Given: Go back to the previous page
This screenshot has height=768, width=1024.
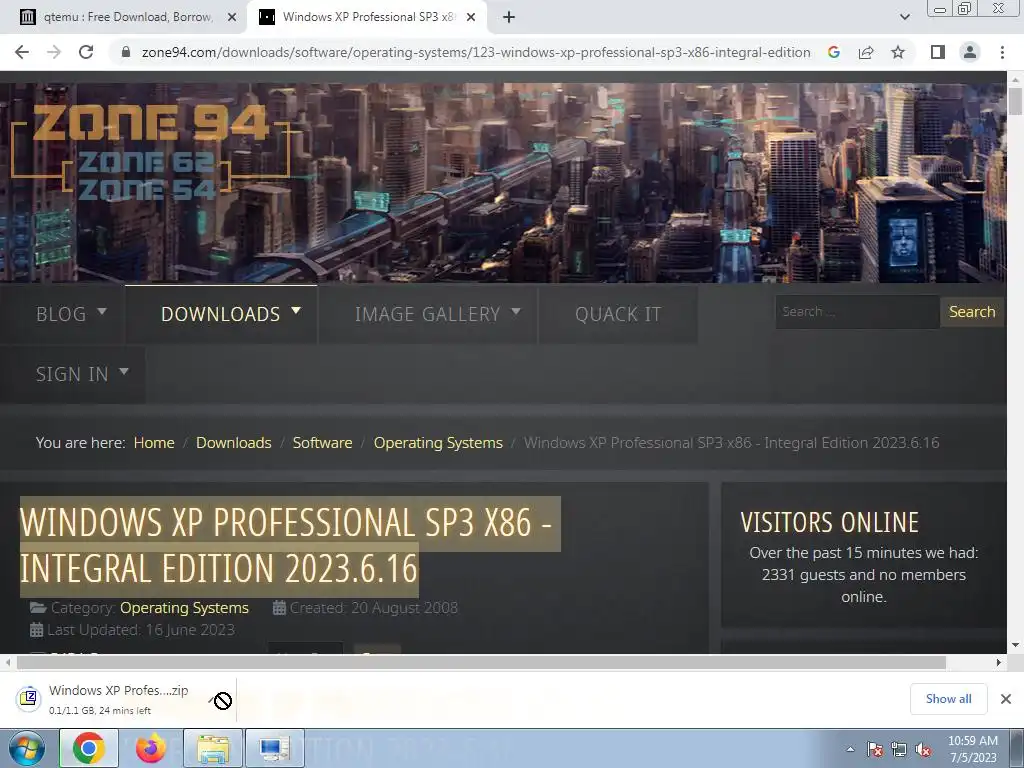Looking at the screenshot, I should tap(22, 52).
